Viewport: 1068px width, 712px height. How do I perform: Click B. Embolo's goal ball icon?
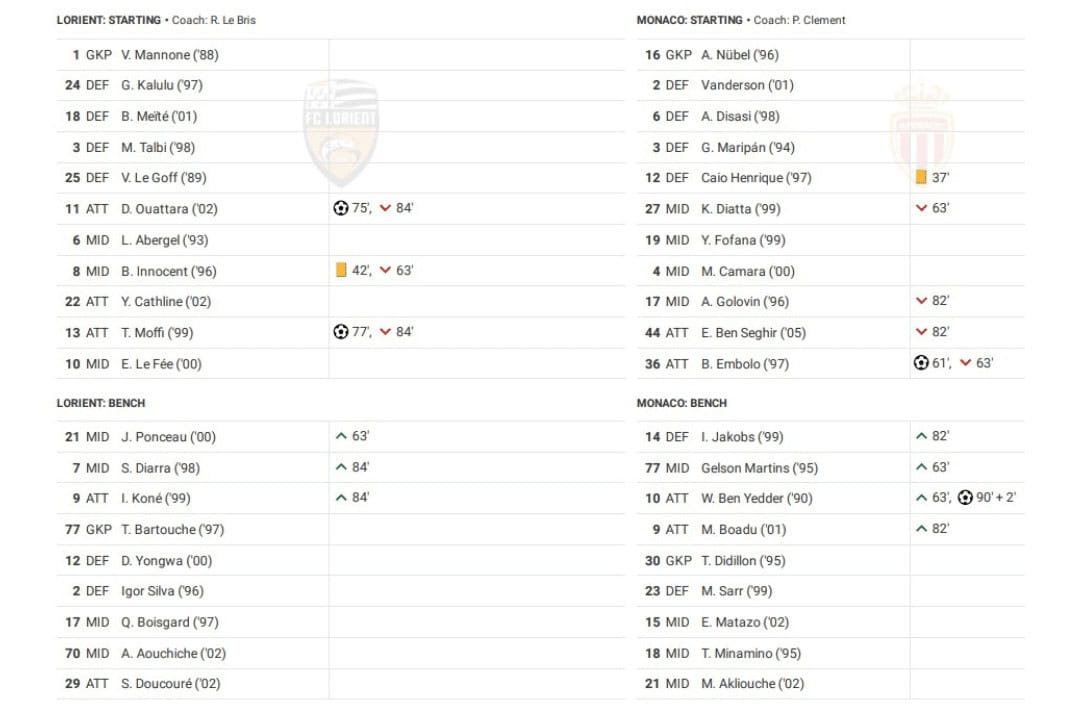(921, 363)
